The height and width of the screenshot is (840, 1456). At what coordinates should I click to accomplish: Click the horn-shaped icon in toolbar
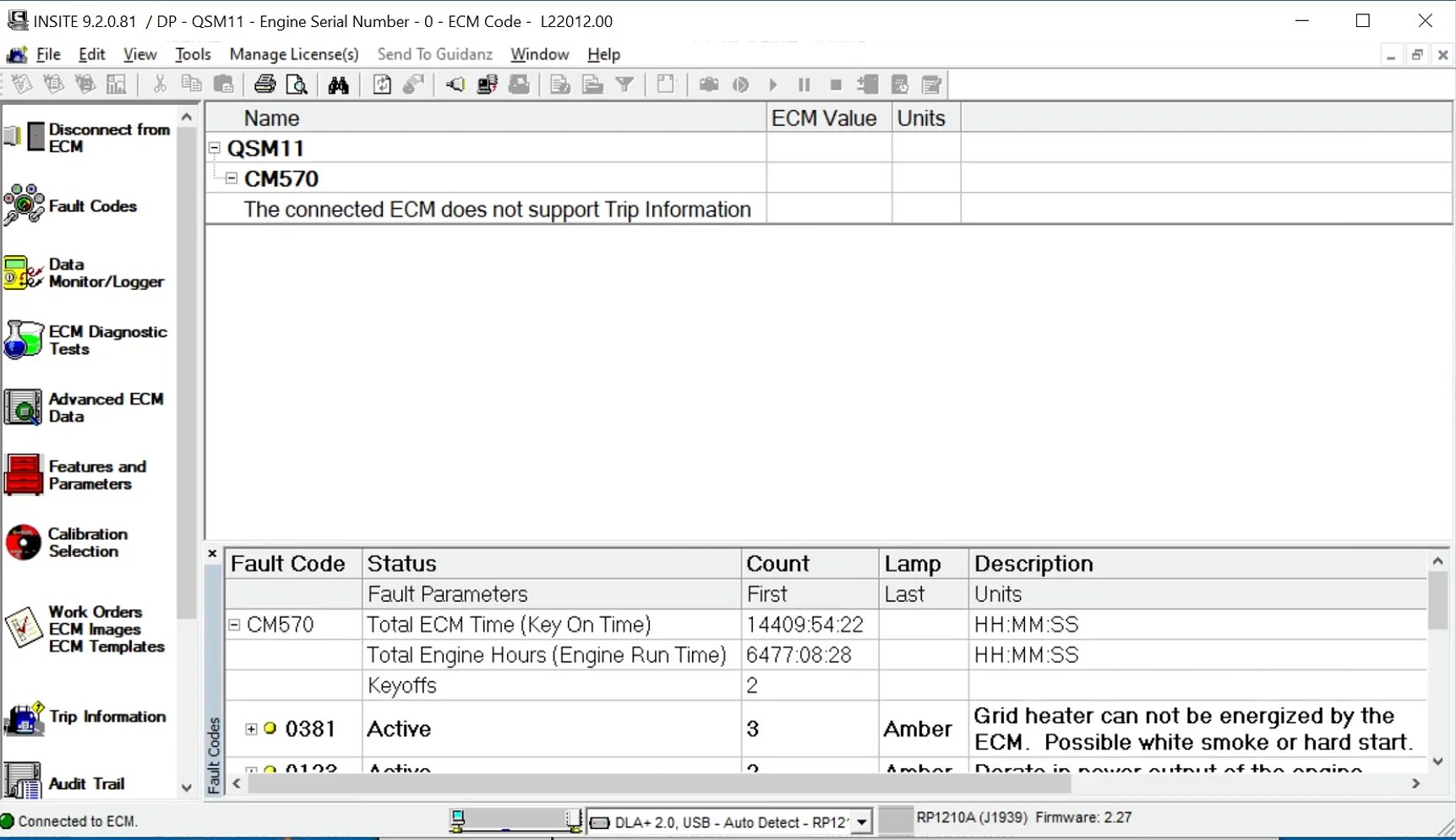click(455, 85)
